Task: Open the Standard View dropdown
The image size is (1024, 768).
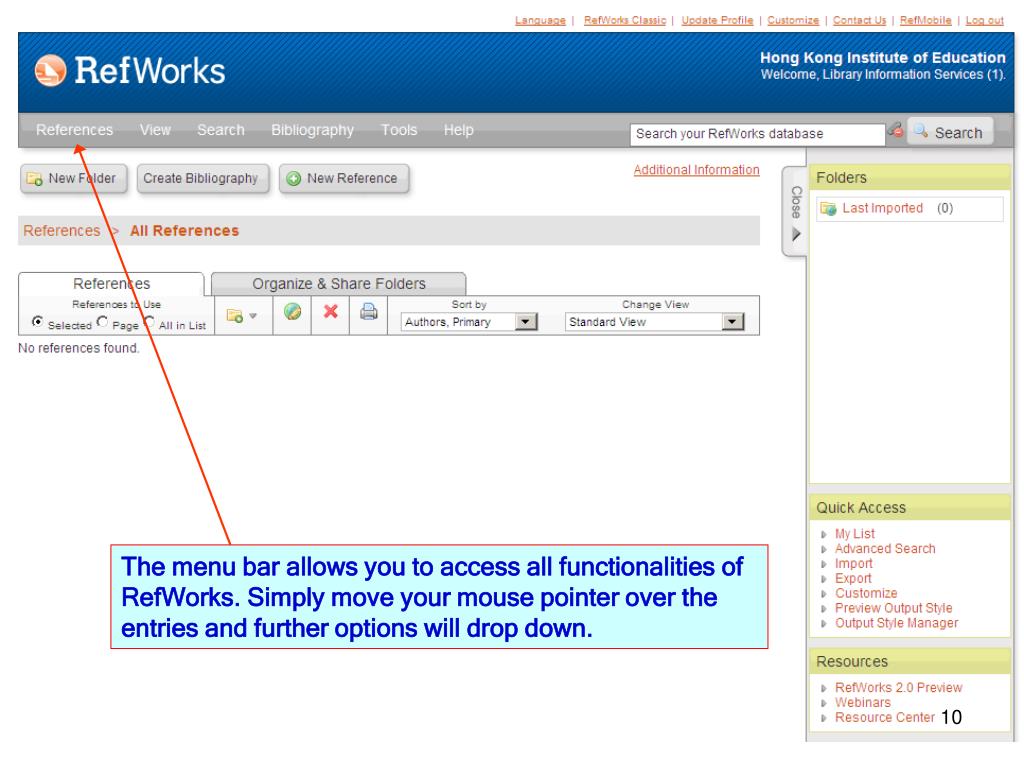Action: pos(654,322)
